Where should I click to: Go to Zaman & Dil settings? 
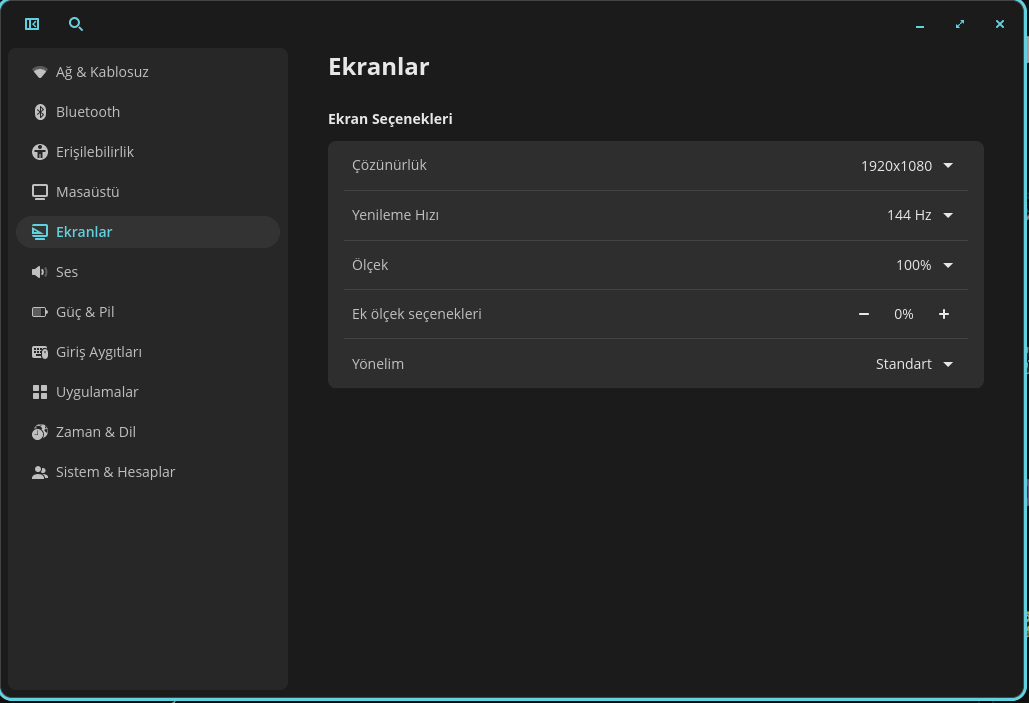(148, 433)
